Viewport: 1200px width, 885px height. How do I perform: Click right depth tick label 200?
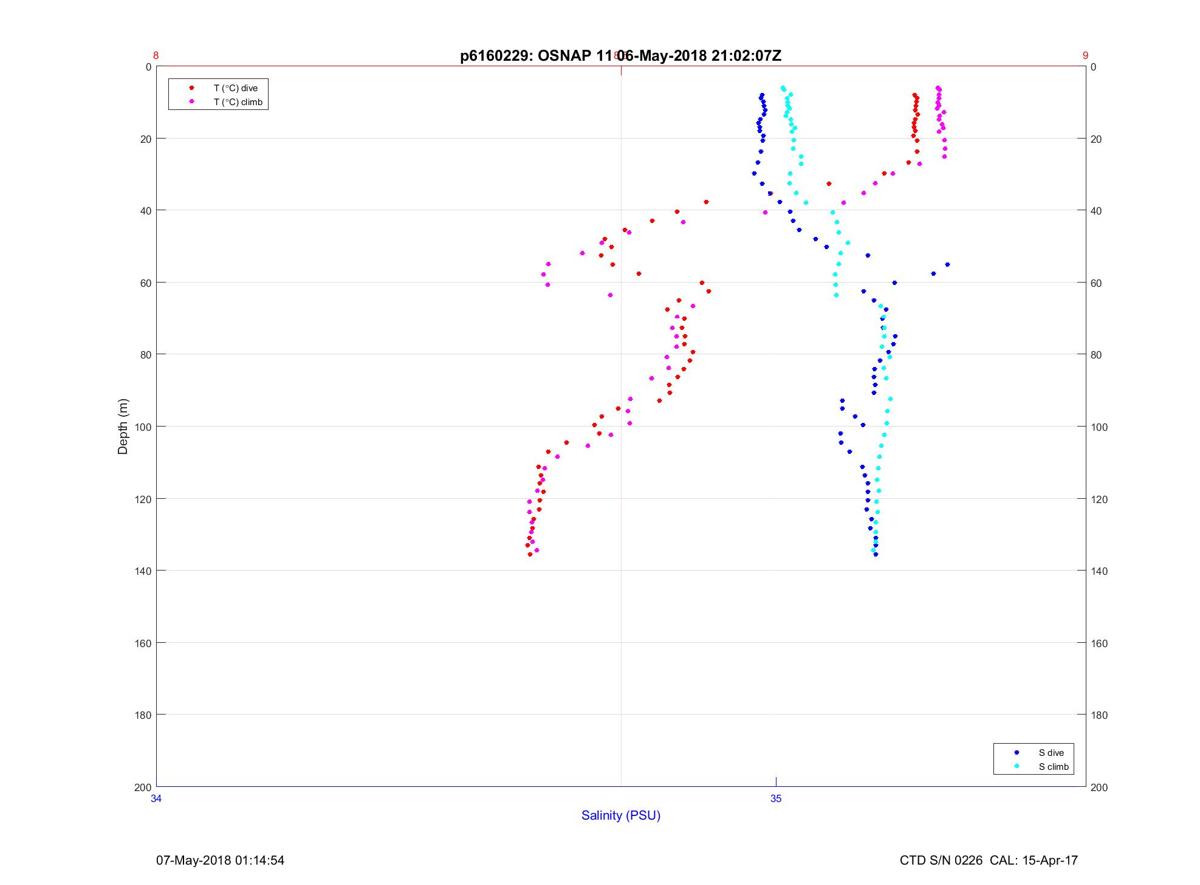point(1100,787)
